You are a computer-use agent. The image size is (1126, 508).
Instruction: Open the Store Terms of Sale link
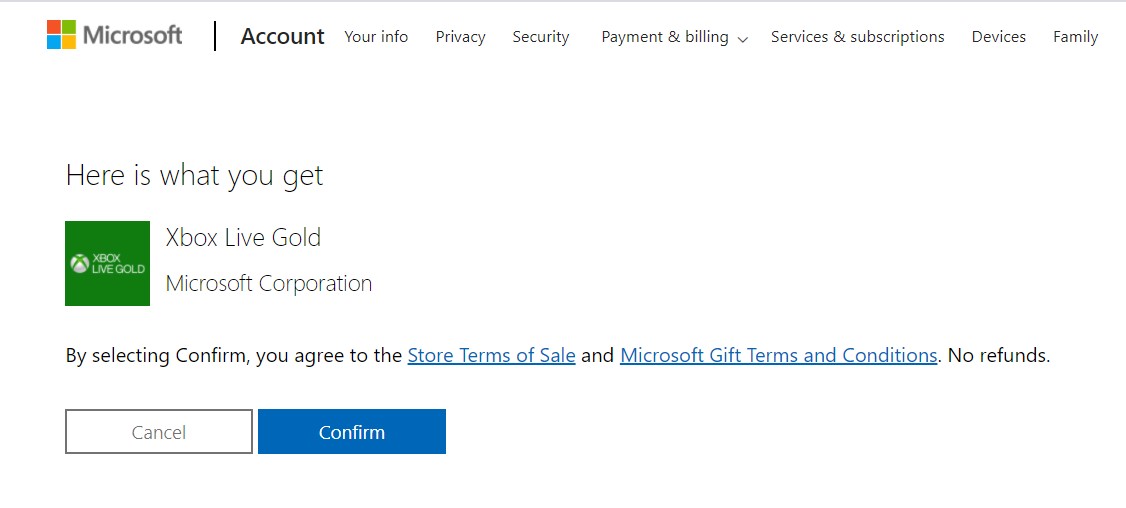(x=491, y=355)
